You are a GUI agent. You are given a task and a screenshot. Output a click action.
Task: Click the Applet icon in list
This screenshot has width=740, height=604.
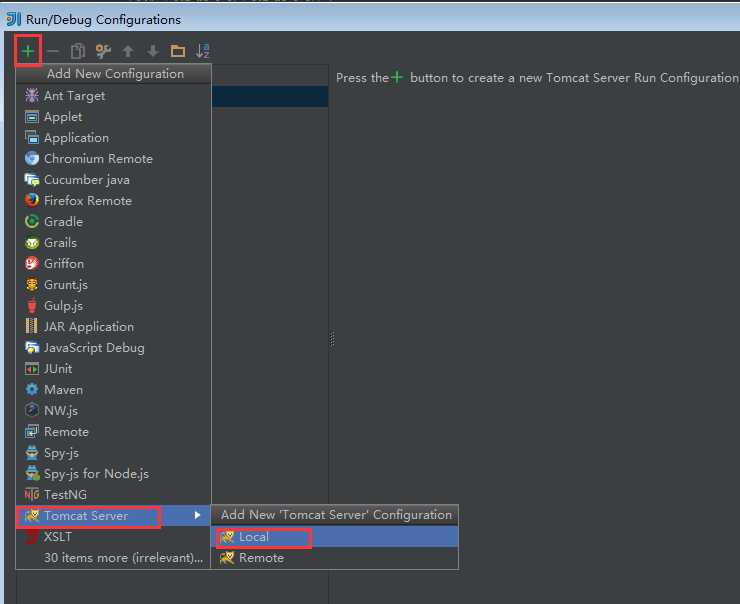pos(32,117)
